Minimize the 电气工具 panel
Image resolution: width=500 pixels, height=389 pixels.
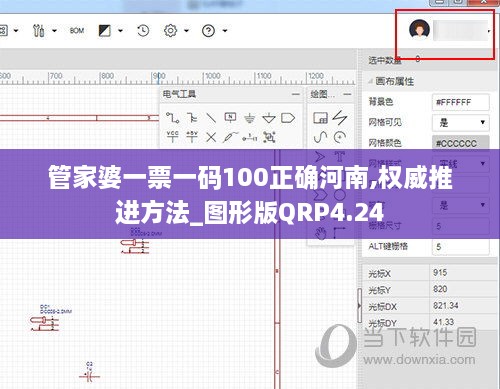click(296, 94)
